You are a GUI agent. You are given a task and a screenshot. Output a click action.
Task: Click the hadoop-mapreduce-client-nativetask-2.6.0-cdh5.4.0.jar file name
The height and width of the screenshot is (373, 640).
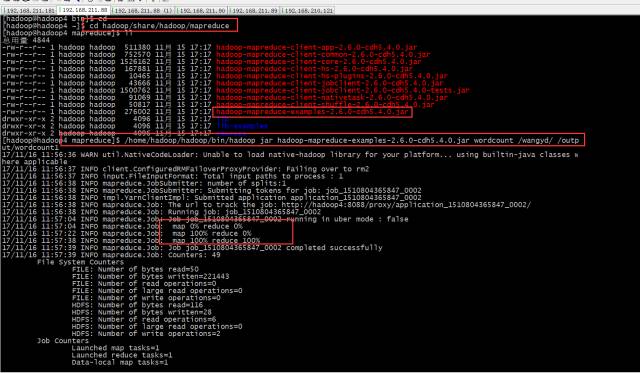(x=331, y=98)
